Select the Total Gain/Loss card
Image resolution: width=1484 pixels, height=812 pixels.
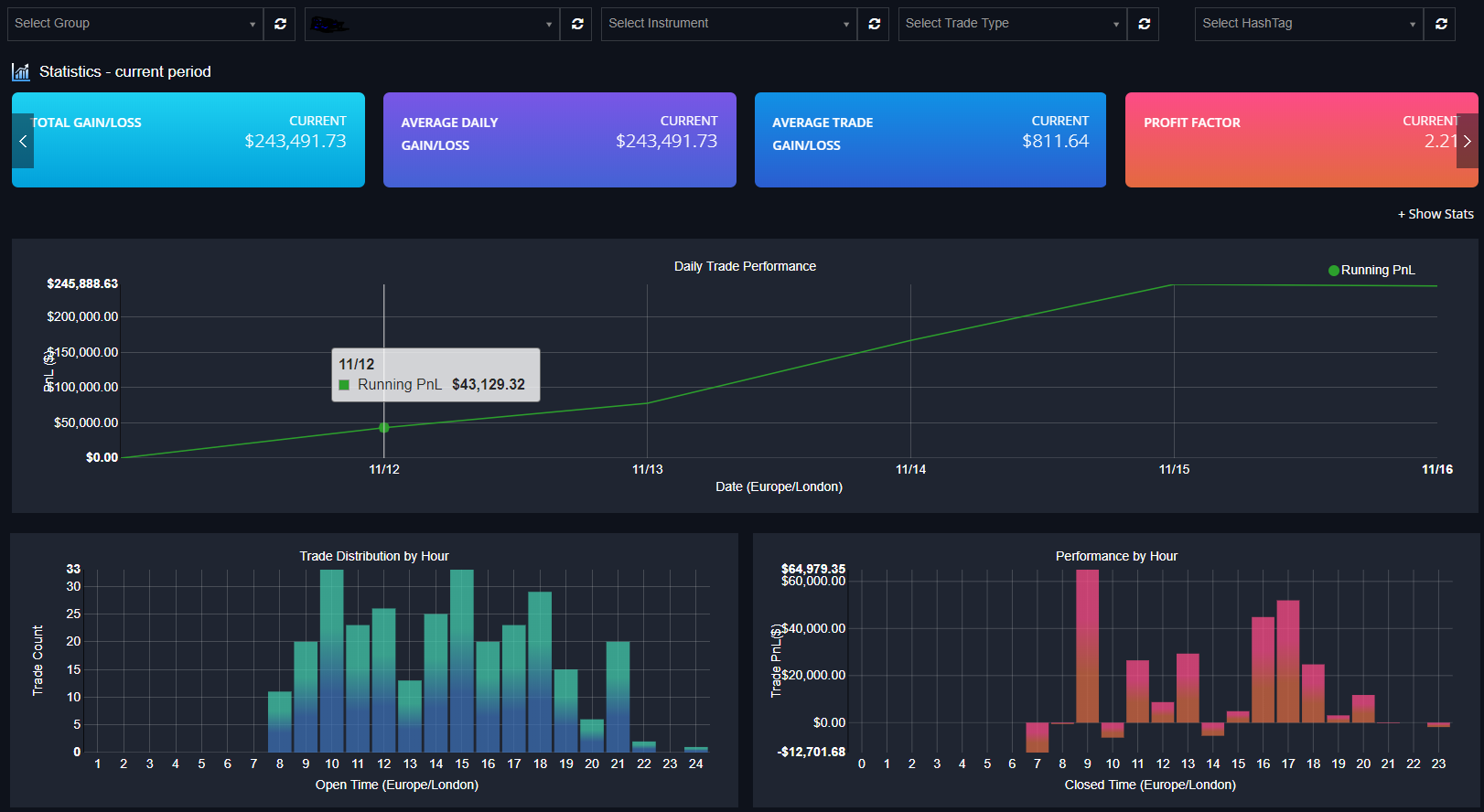tap(188, 140)
